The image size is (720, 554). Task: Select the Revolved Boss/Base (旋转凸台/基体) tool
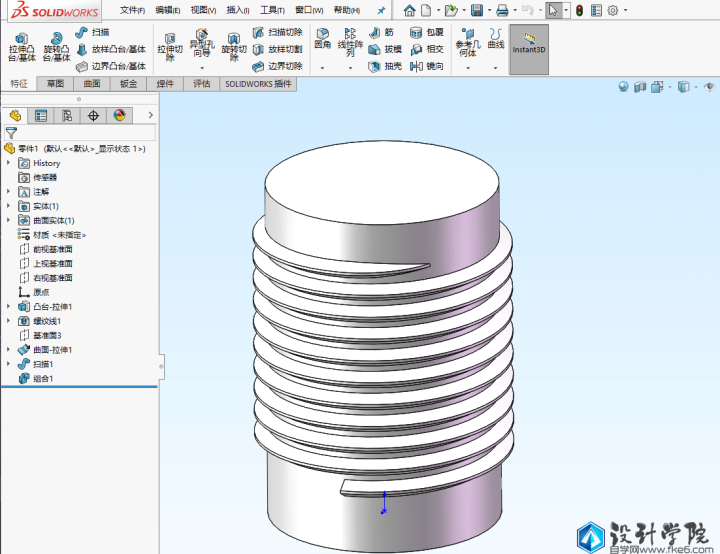click(56, 46)
